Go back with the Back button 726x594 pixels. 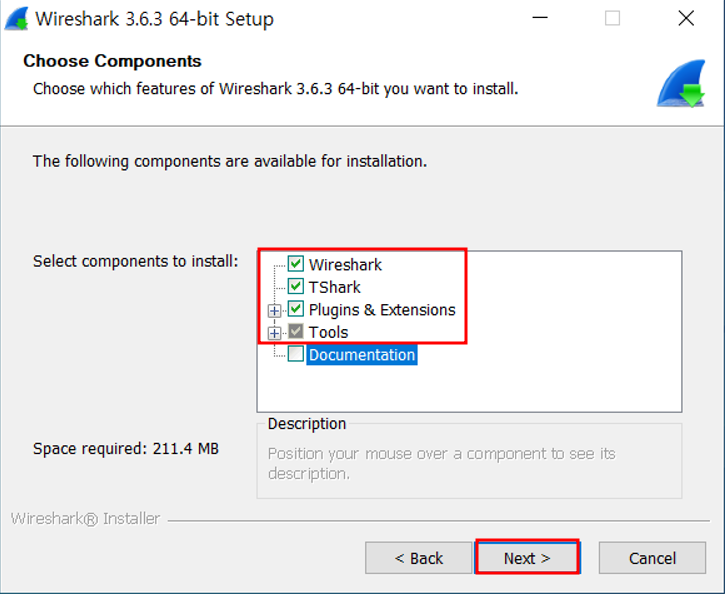tap(419, 558)
